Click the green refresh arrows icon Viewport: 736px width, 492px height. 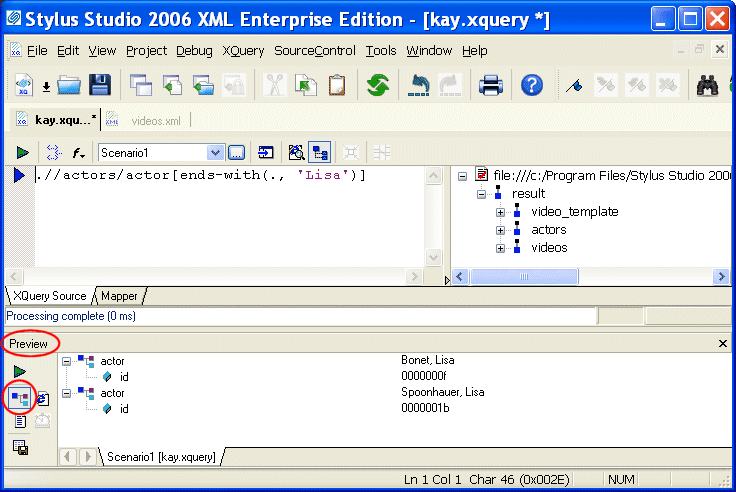point(377,85)
